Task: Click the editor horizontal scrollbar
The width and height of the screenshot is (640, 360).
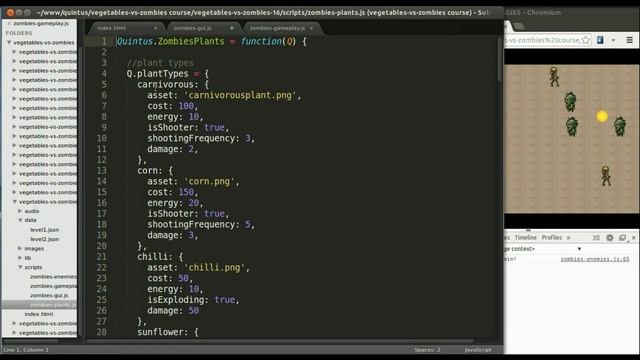Action: click(x=280, y=341)
